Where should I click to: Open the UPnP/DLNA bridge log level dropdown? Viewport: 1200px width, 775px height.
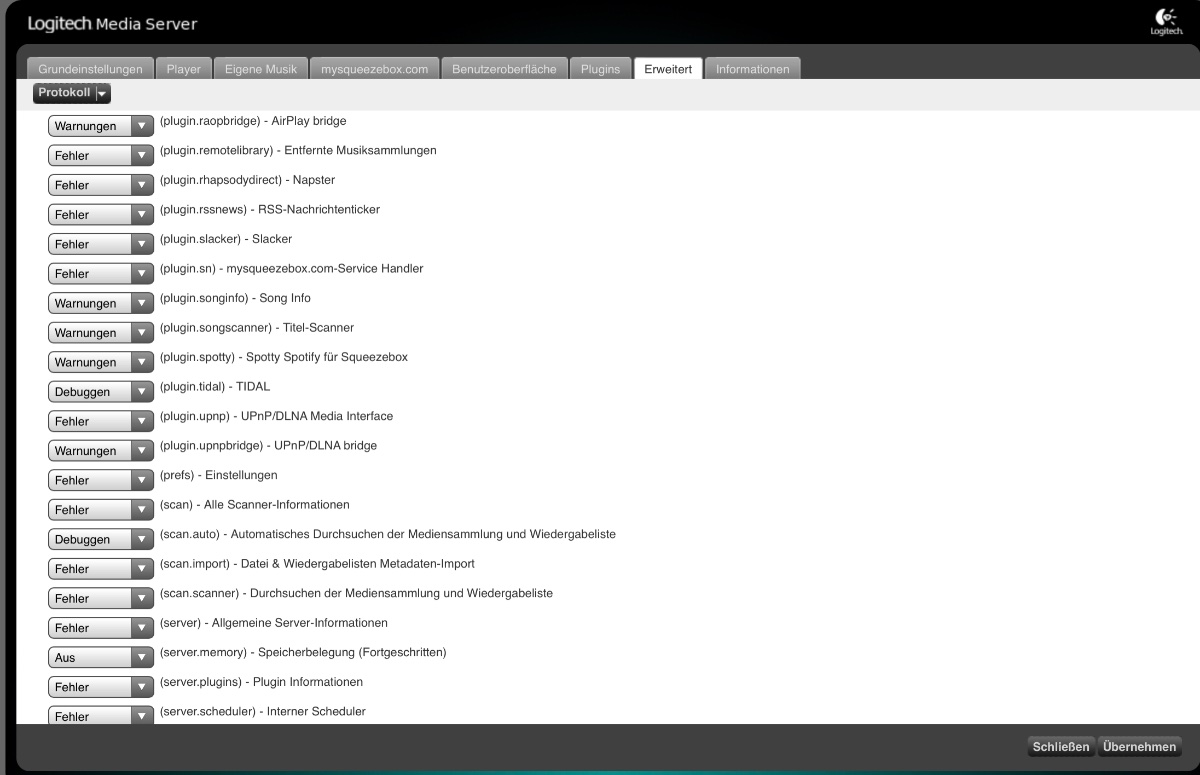(100, 451)
